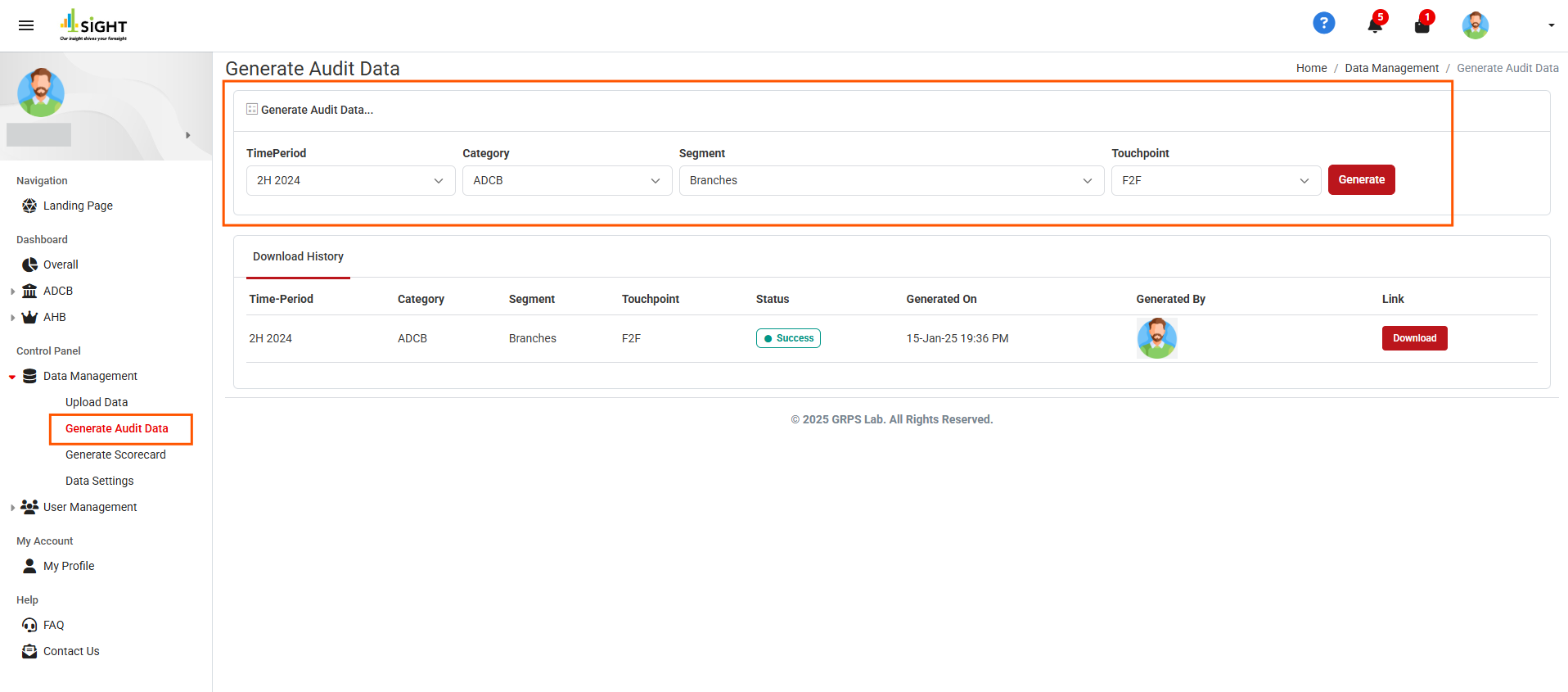
Task: Click the red Download button
Action: [1414, 338]
